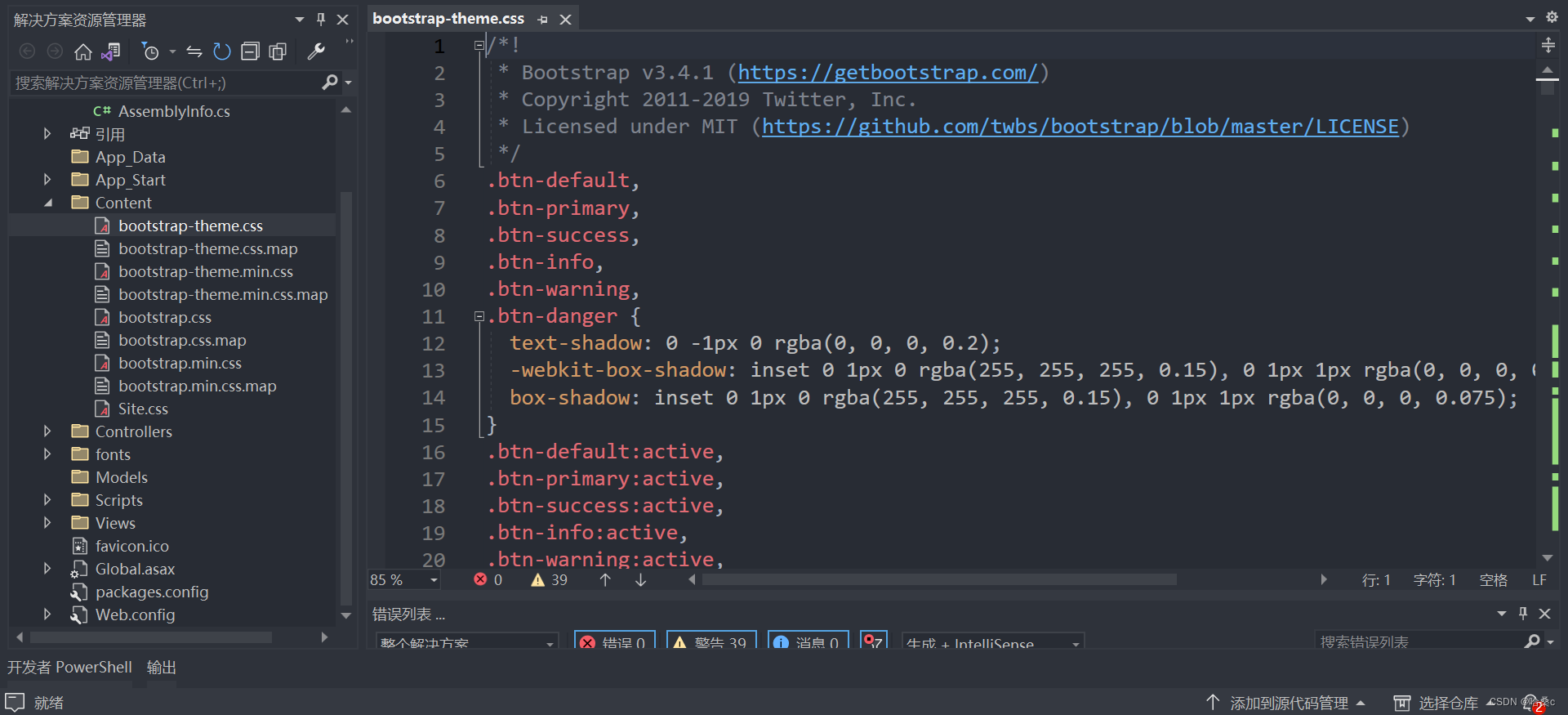The image size is (1568, 715).
Task: Toggle the 警告 39 warnings filter
Action: tap(711, 642)
